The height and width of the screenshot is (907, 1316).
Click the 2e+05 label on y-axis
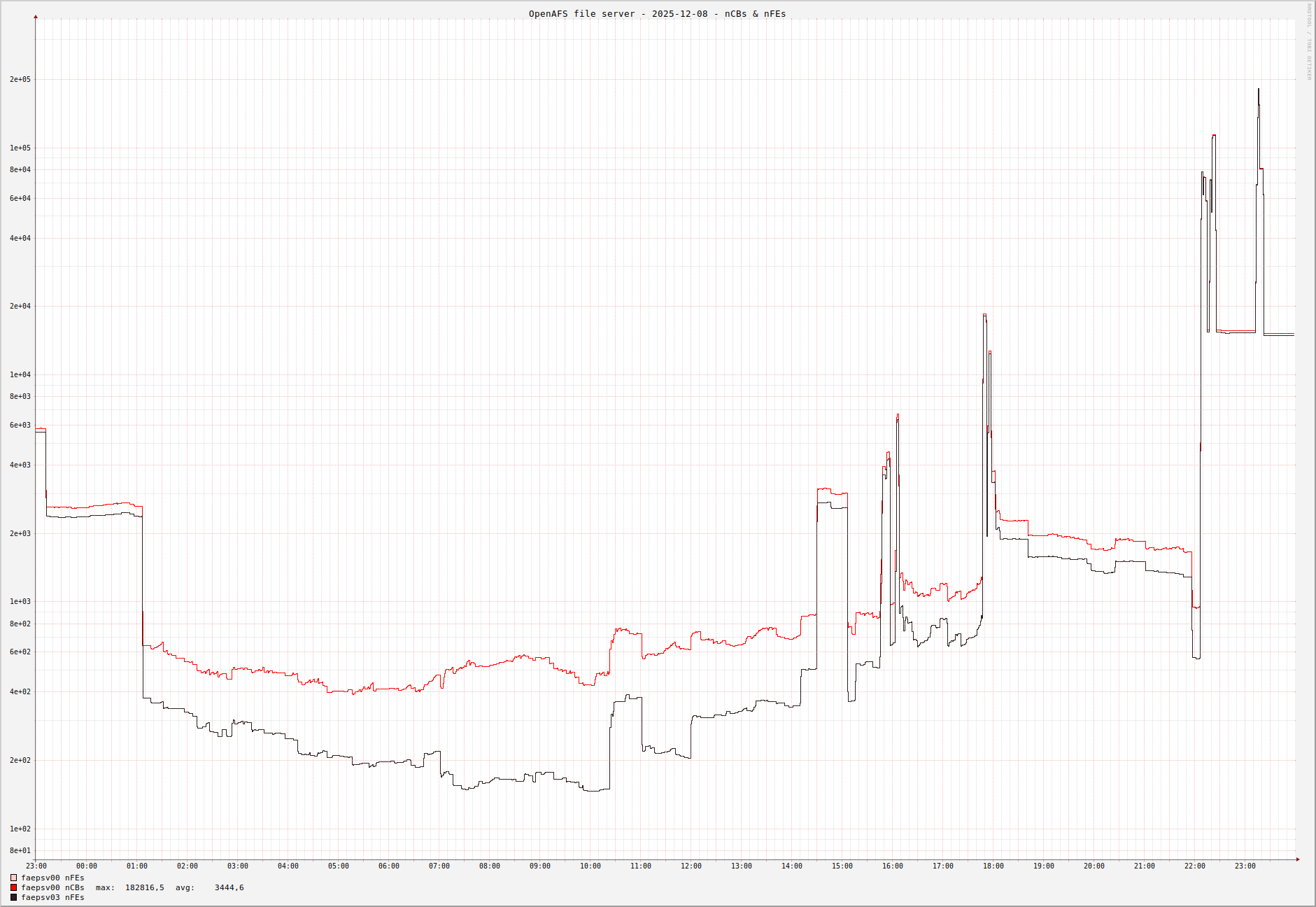20,80
